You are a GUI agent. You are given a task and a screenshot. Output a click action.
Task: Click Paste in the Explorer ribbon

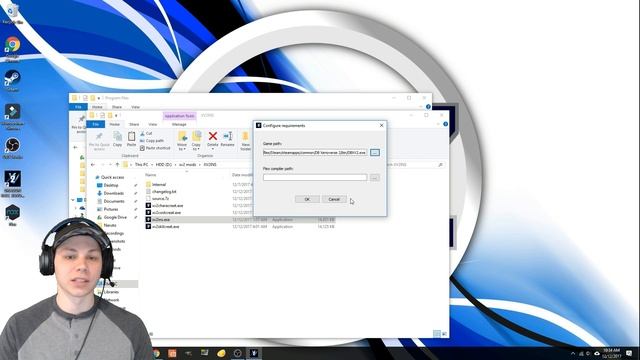131,139
